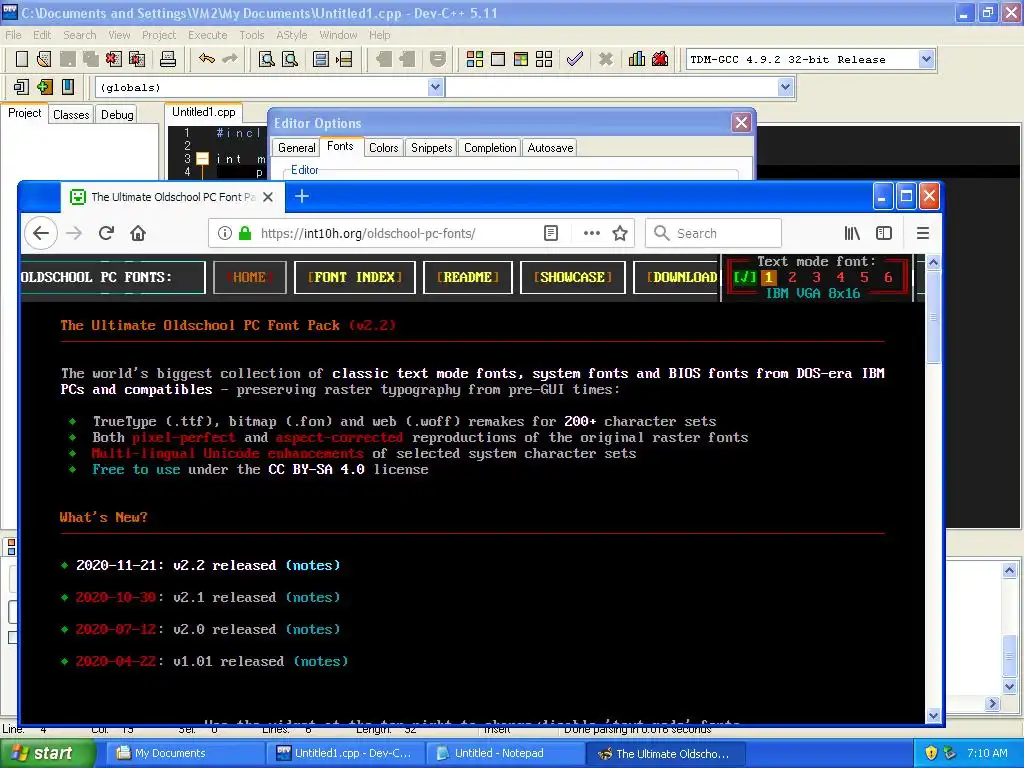
Task: Select text mode font 3
Action: (816, 278)
